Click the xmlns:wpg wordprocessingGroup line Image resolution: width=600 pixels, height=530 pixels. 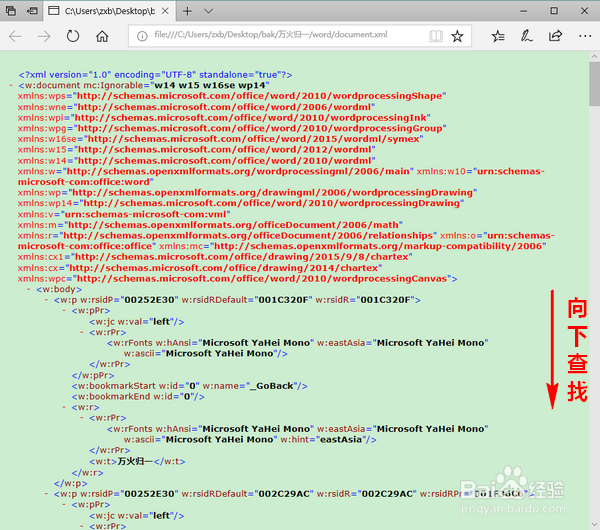[x=232, y=128]
